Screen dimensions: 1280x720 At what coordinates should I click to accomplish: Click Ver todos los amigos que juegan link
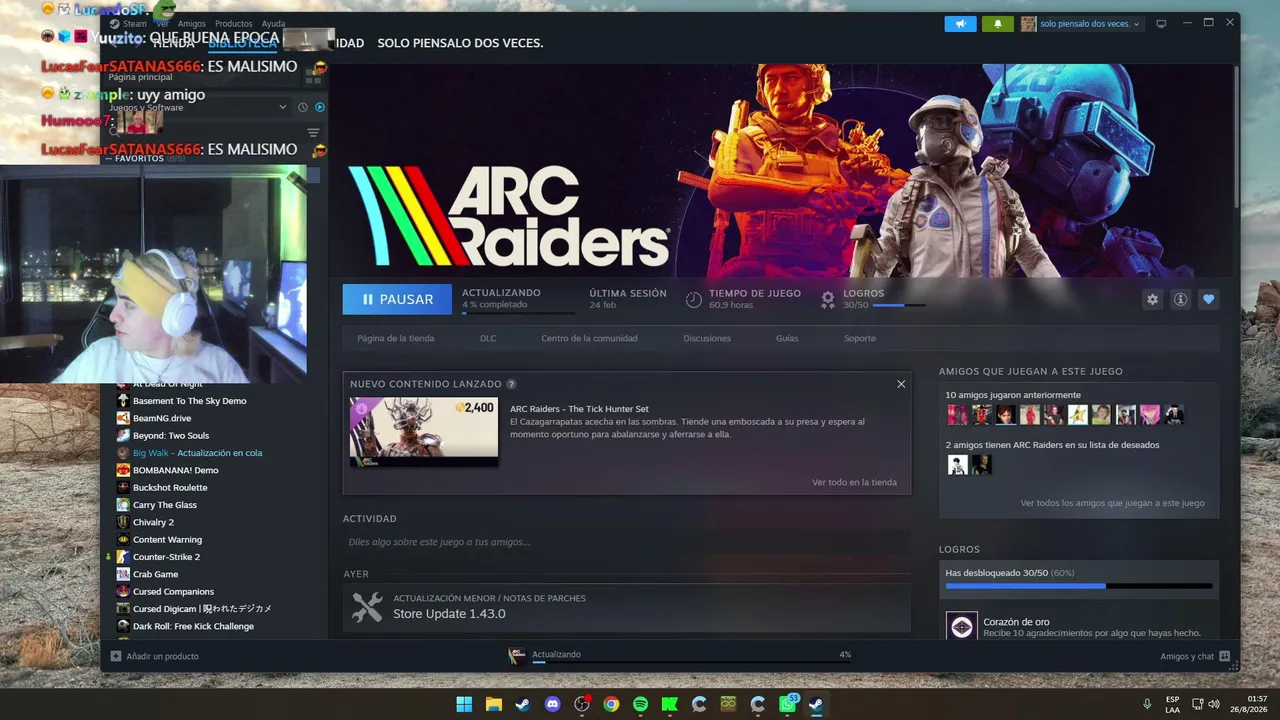coord(1113,503)
